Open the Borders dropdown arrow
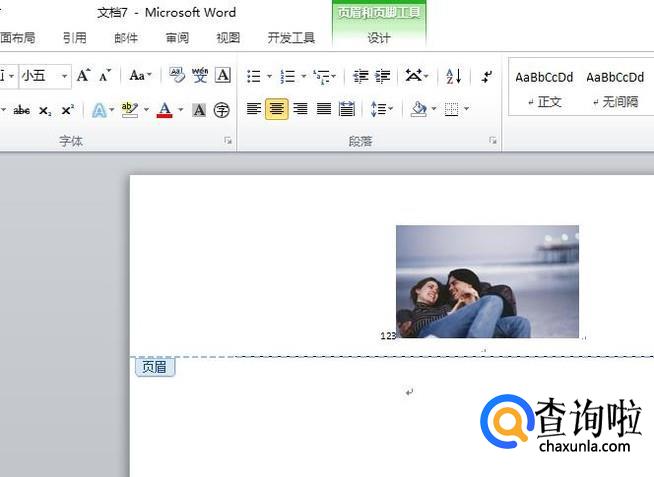The height and width of the screenshot is (477, 654). [x=466, y=109]
